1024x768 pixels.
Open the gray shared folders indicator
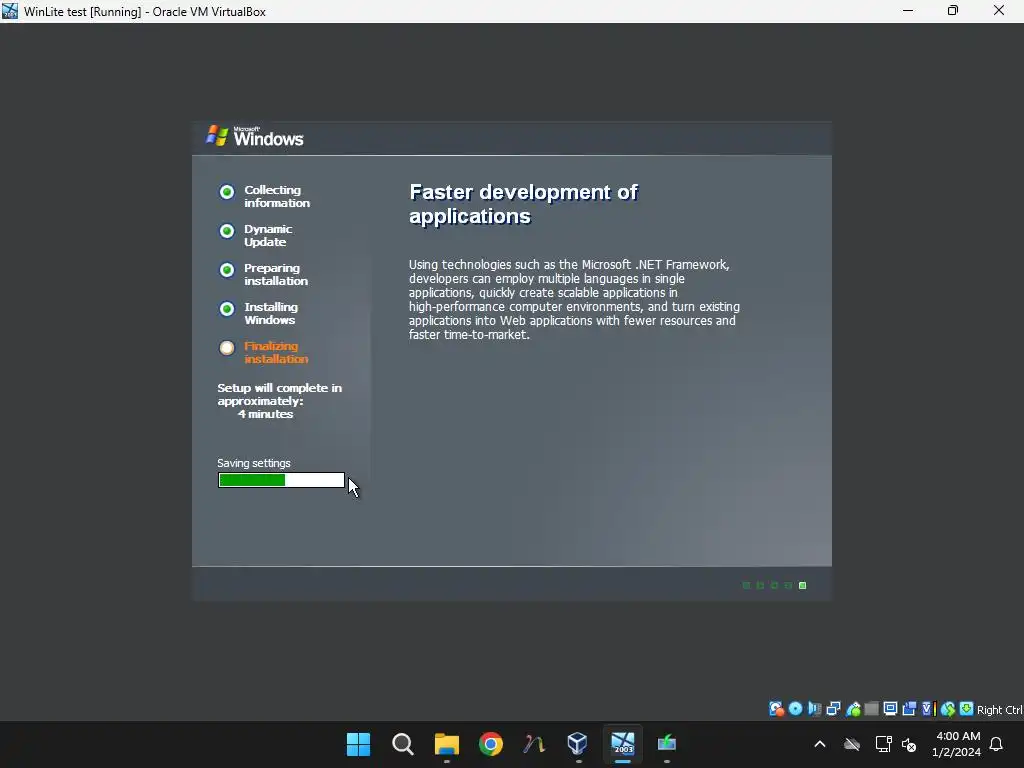[x=871, y=709]
